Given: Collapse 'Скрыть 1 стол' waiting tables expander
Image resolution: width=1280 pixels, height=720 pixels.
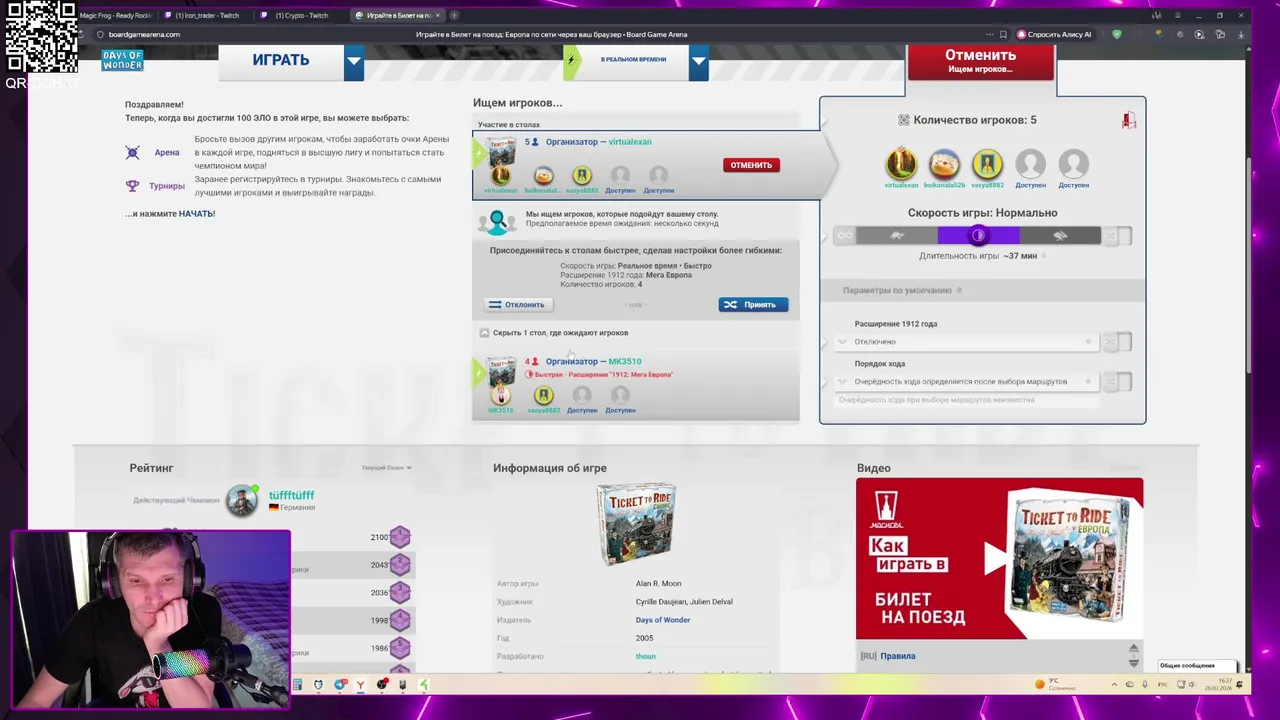Looking at the screenshot, I should point(484,333).
